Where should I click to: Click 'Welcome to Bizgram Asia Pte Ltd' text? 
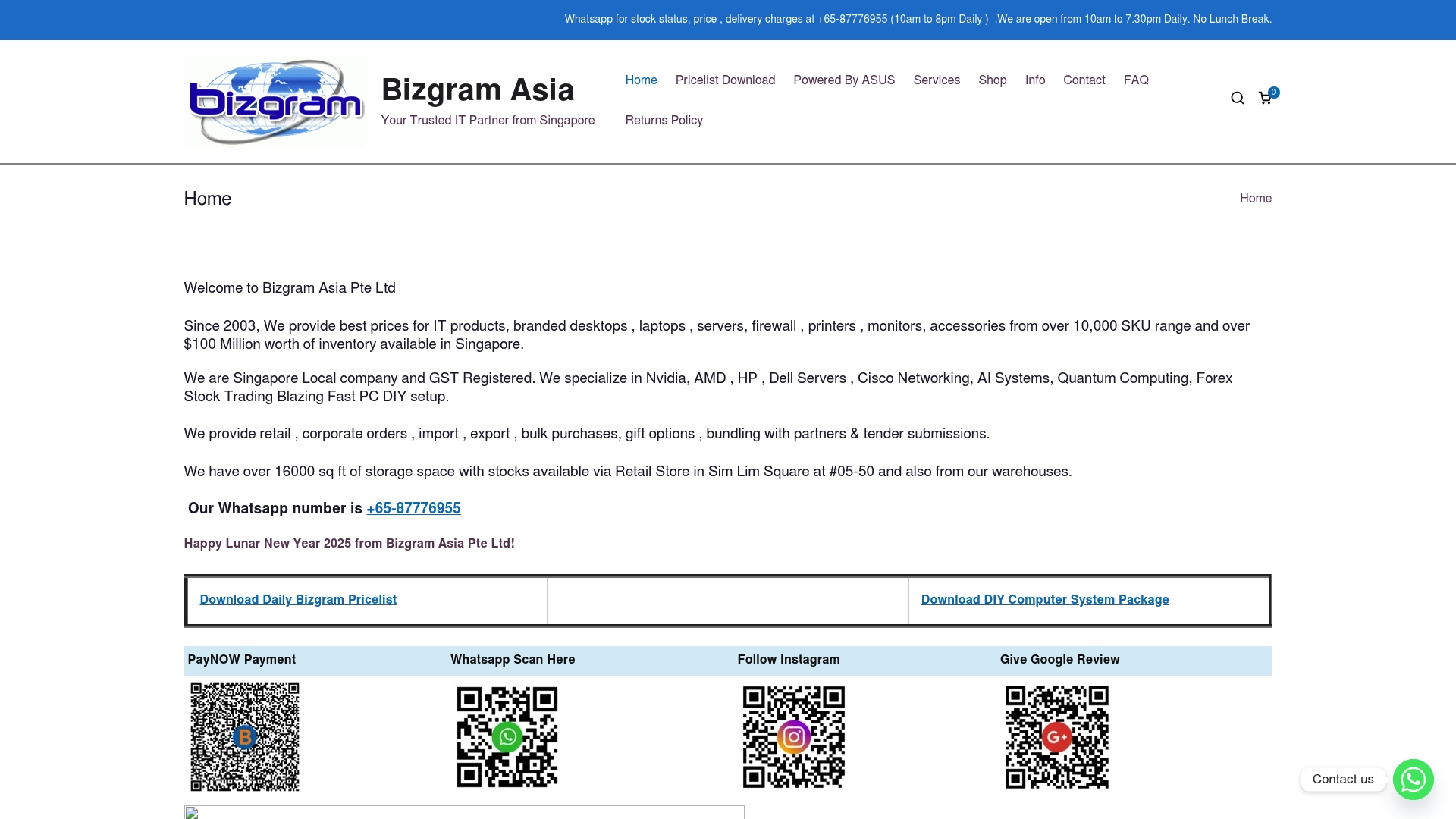point(290,287)
